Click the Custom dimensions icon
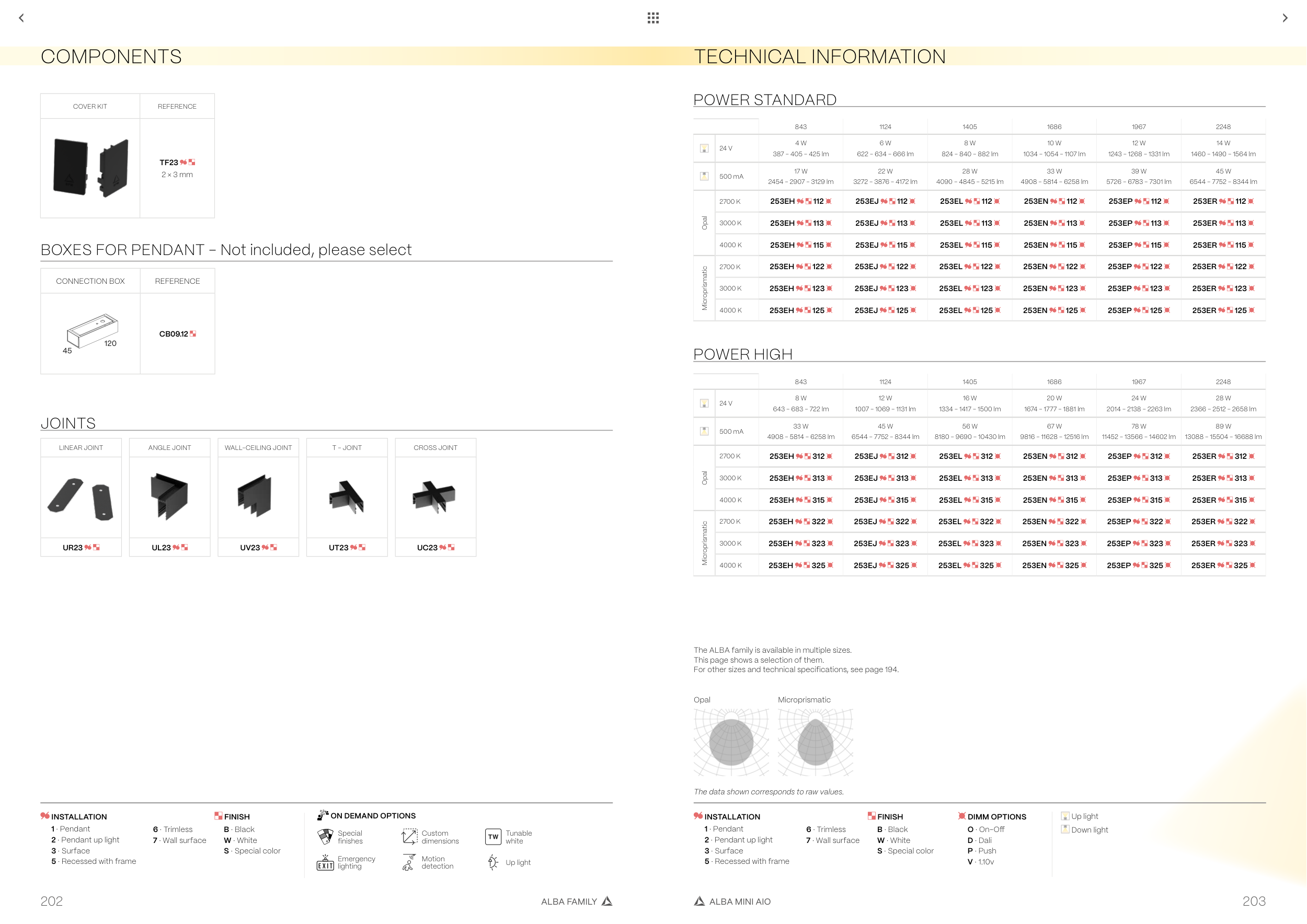 click(409, 836)
